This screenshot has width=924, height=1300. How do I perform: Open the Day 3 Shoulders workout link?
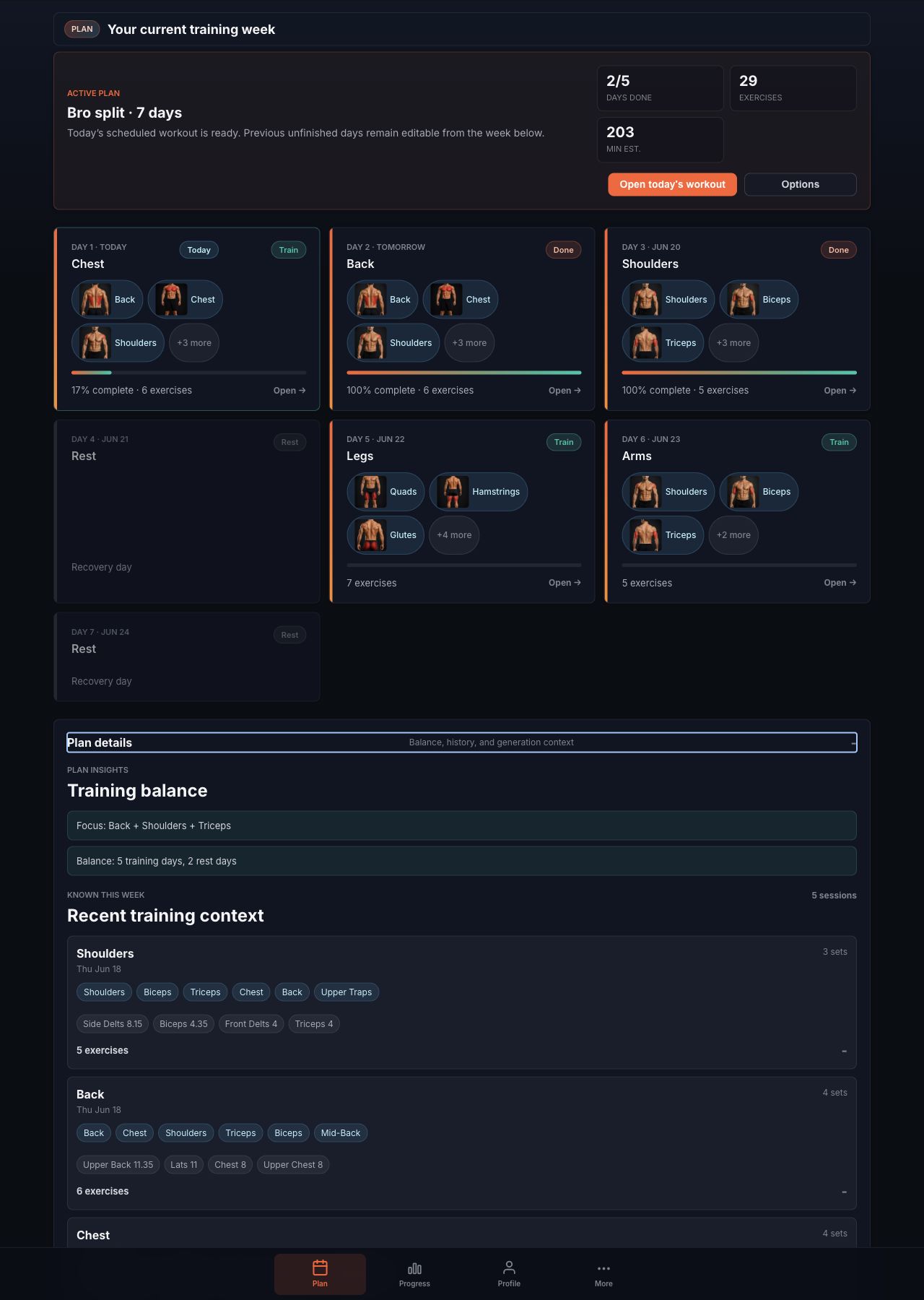pos(840,390)
